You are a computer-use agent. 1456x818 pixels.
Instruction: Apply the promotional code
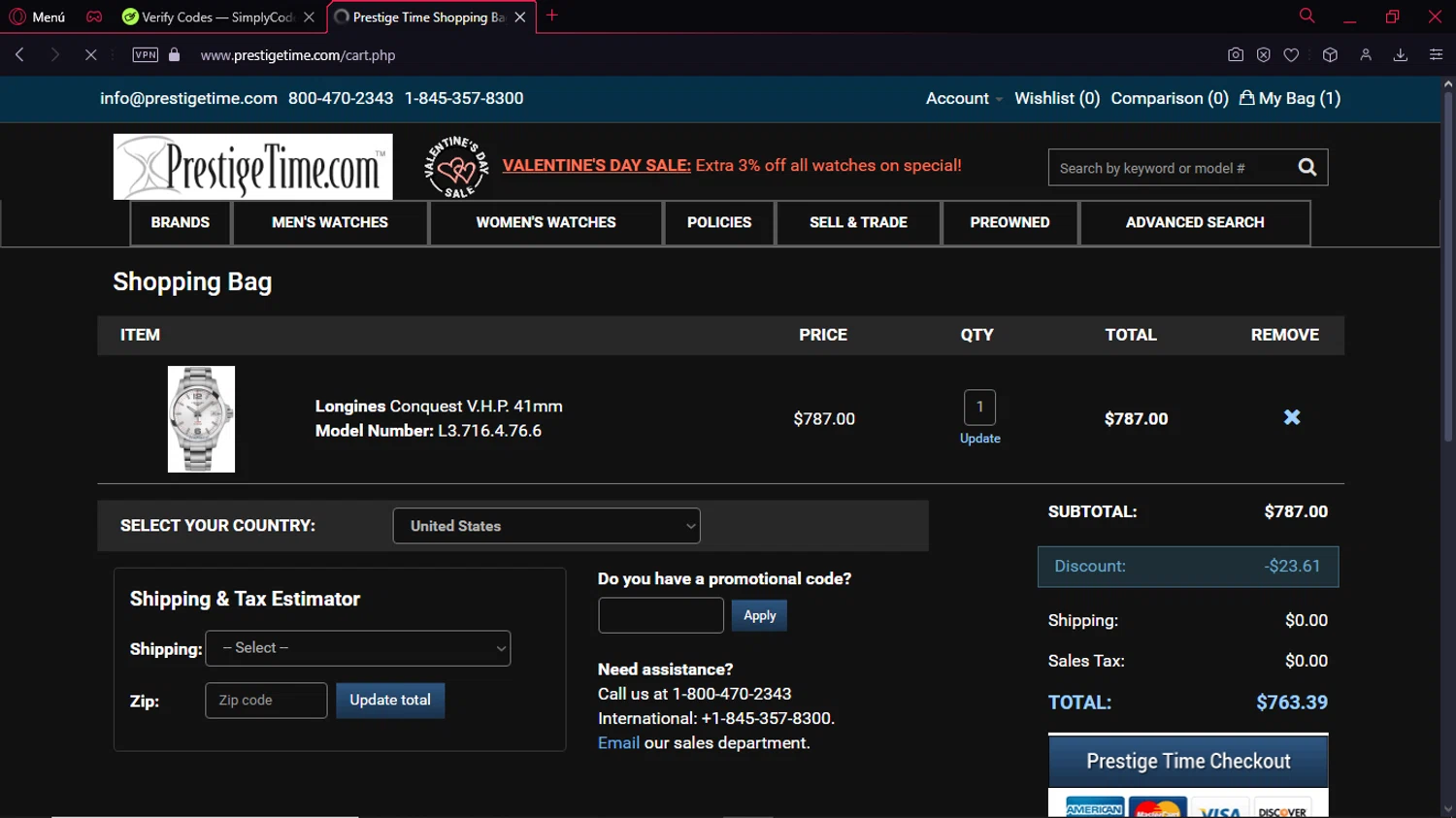(x=759, y=615)
